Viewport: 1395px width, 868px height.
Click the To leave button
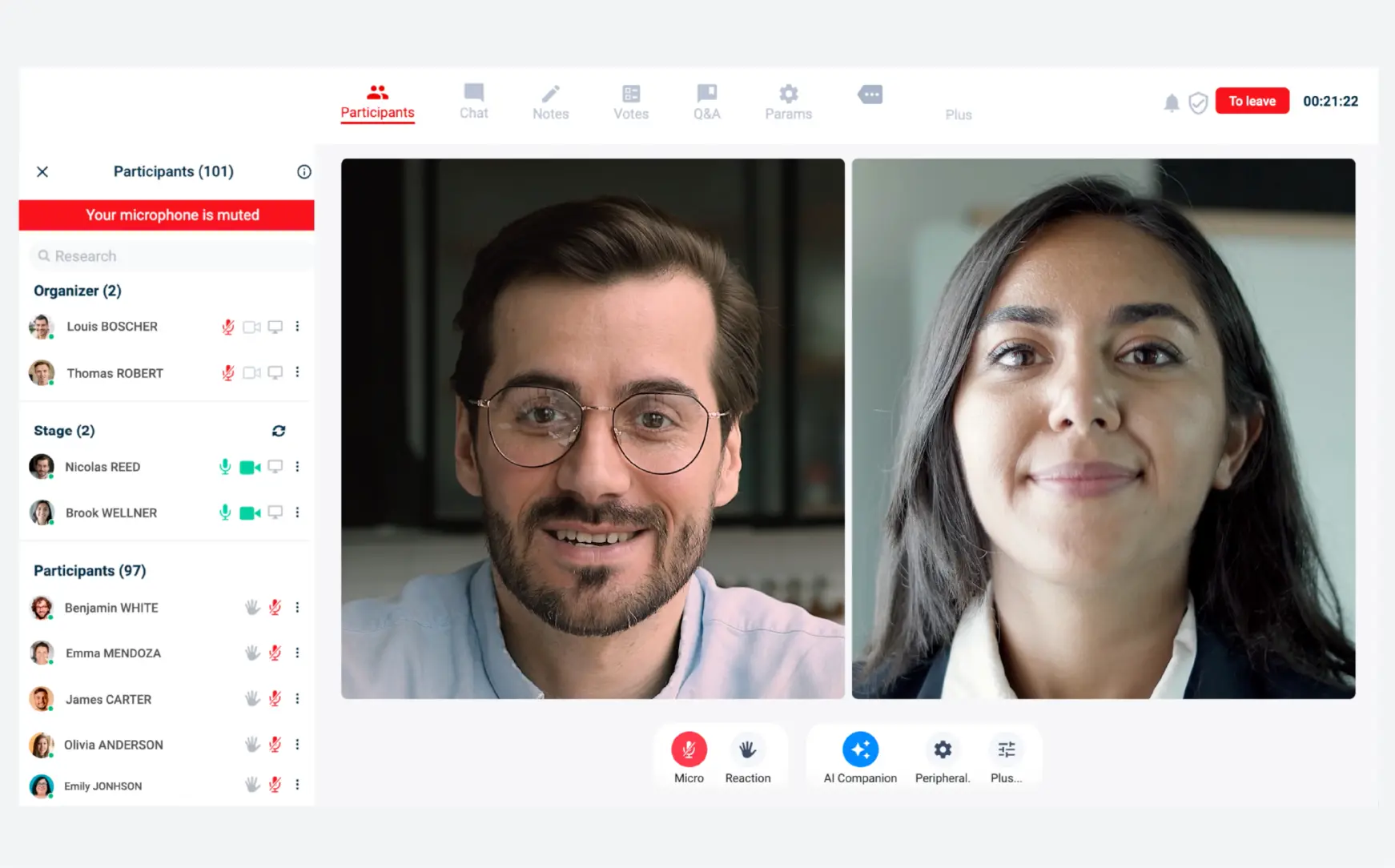1252,101
